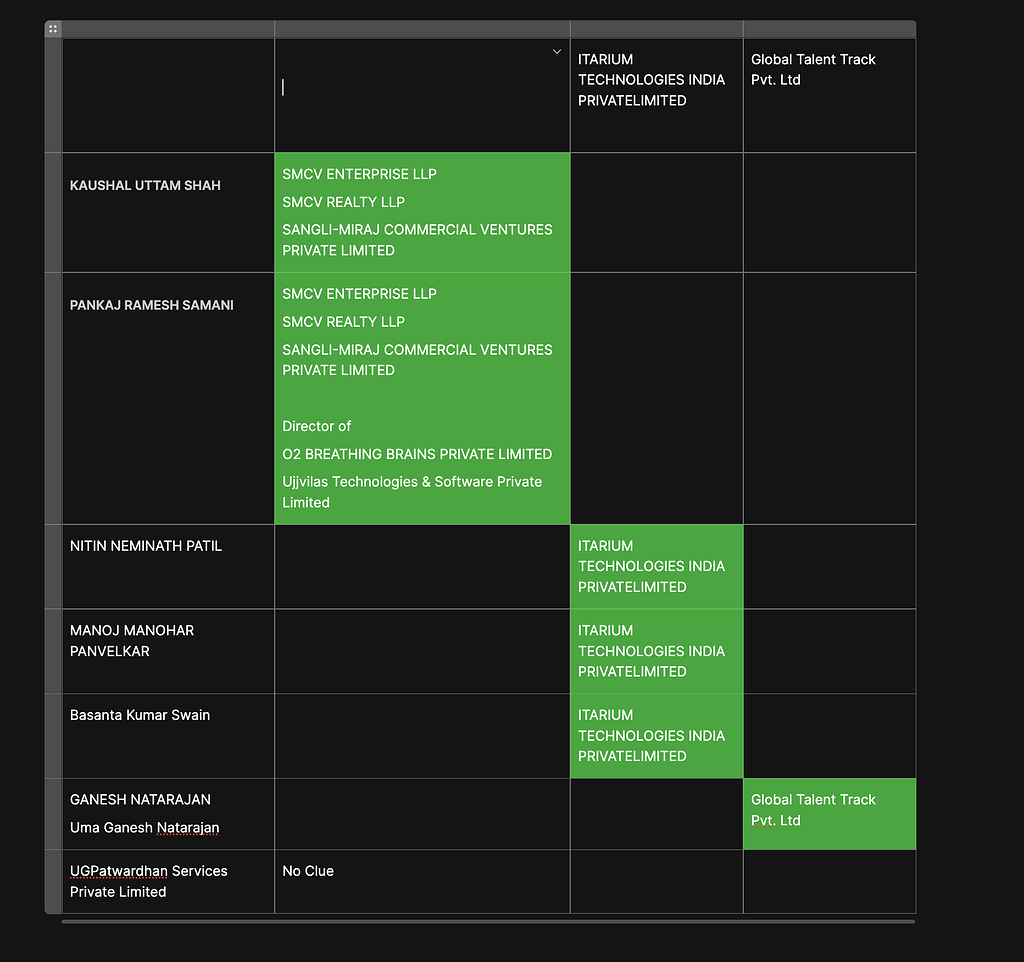Click SMCV ENTERPRISE LLP in Kaushal's row

(x=359, y=174)
